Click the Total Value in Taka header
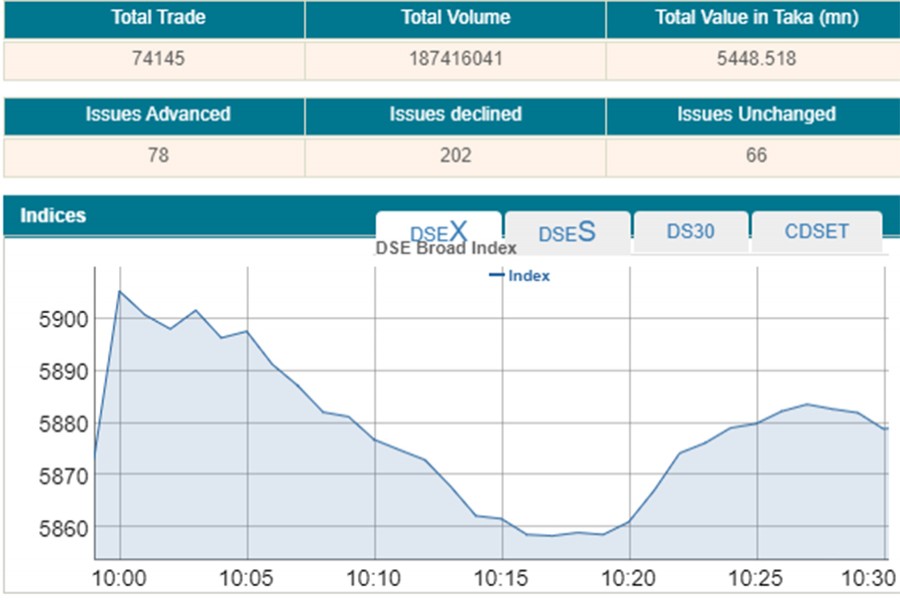Image resolution: width=900 pixels, height=600 pixels. point(750,18)
